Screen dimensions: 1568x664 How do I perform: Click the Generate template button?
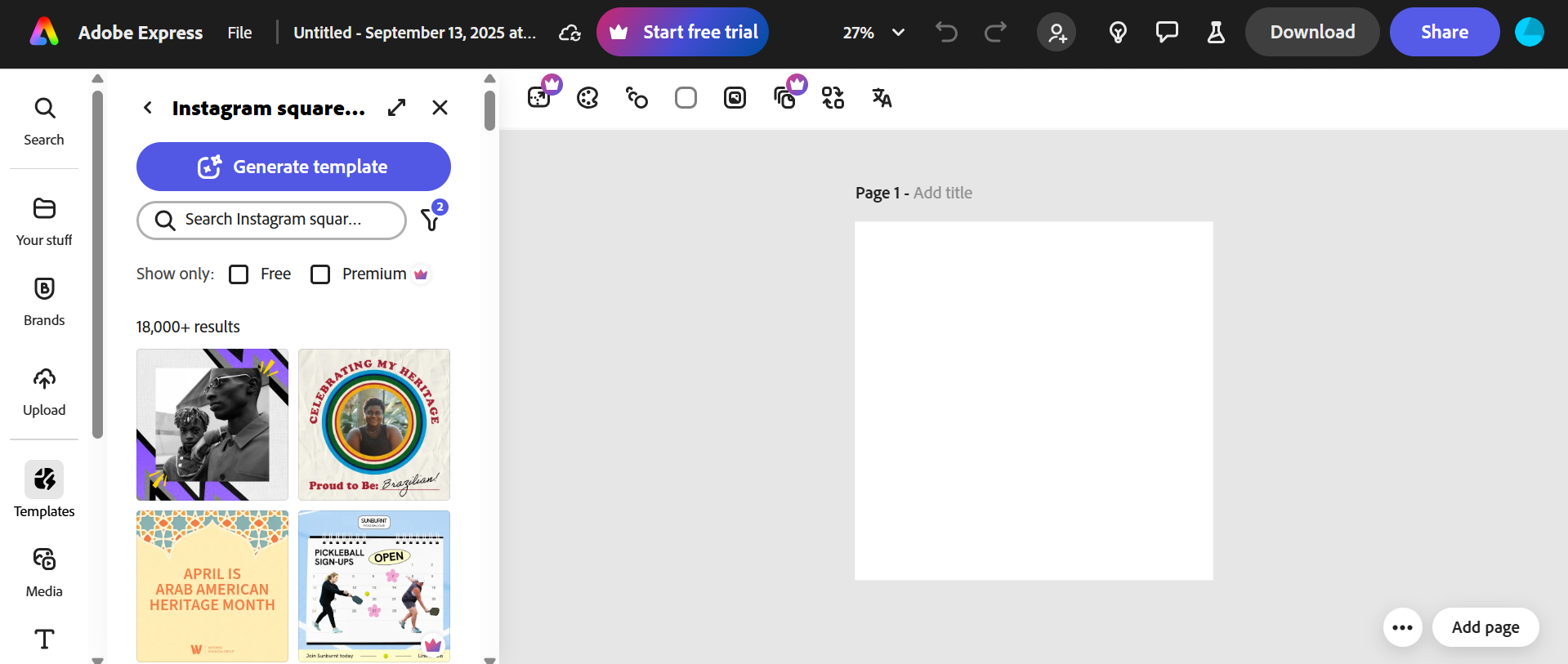[293, 167]
